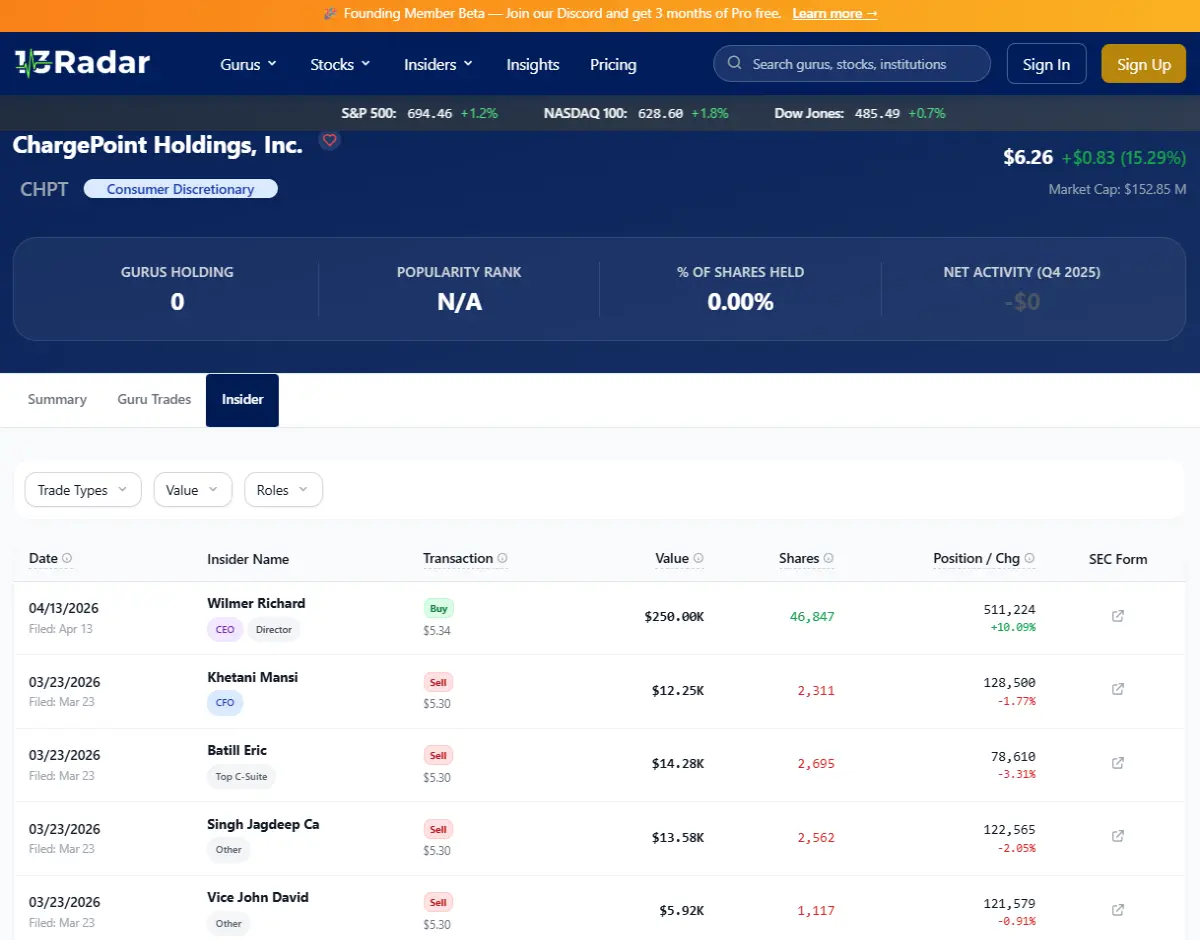The height and width of the screenshot is (940, 1200).
Task: Open the Roles filter dropdown
Action: coord(284,490)
